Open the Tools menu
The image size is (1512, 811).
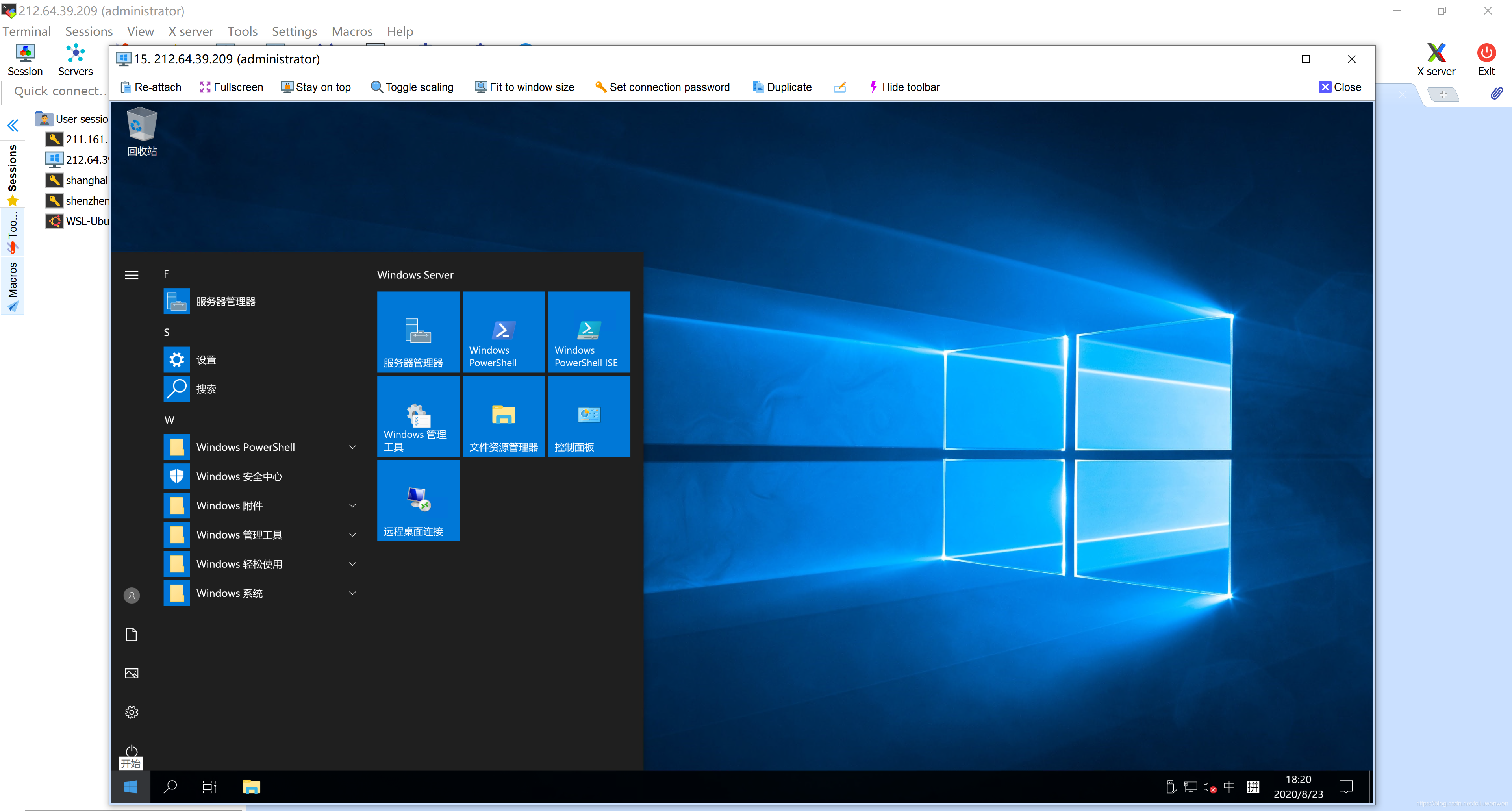pos(243,31)
